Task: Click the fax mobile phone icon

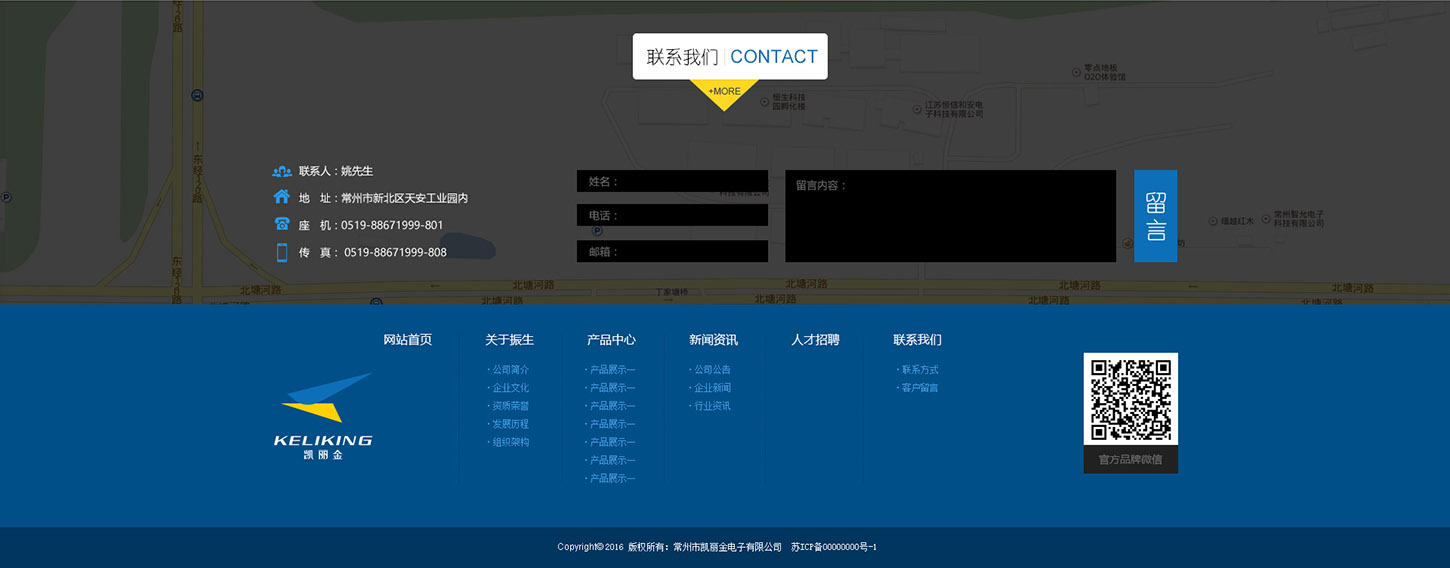Action: [x=281, y=252]
